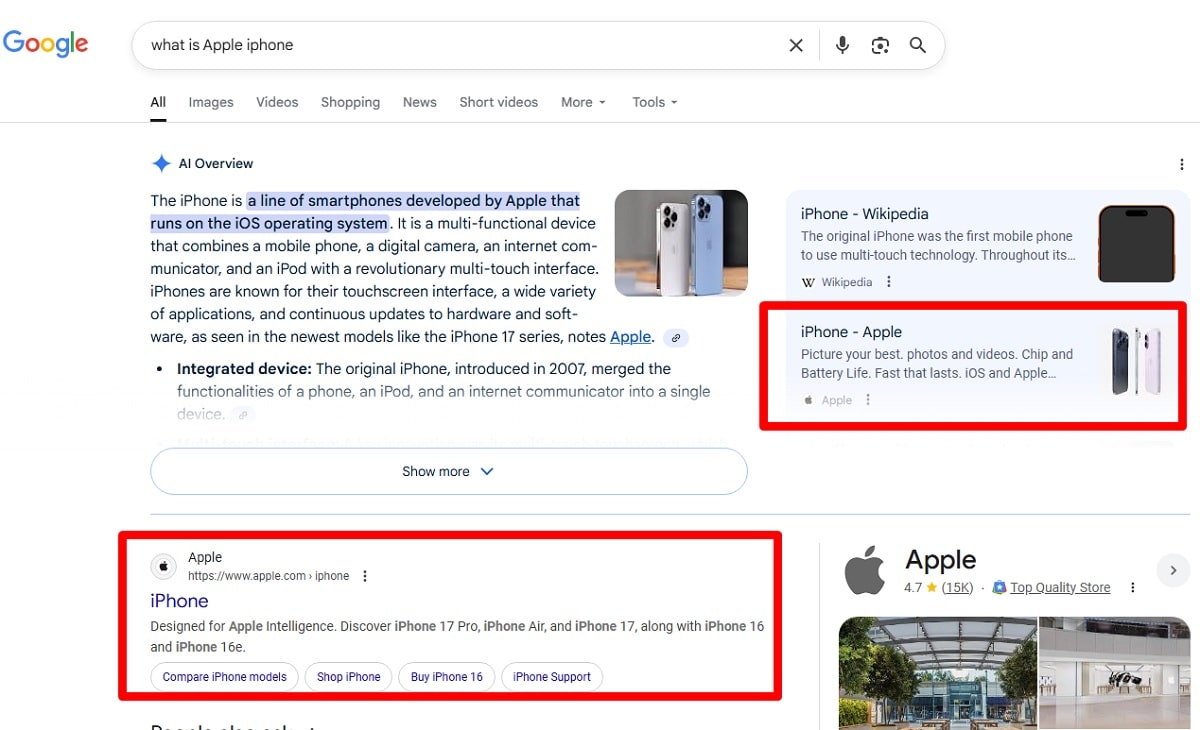Switch to the Images tab

tap(210, 102)
